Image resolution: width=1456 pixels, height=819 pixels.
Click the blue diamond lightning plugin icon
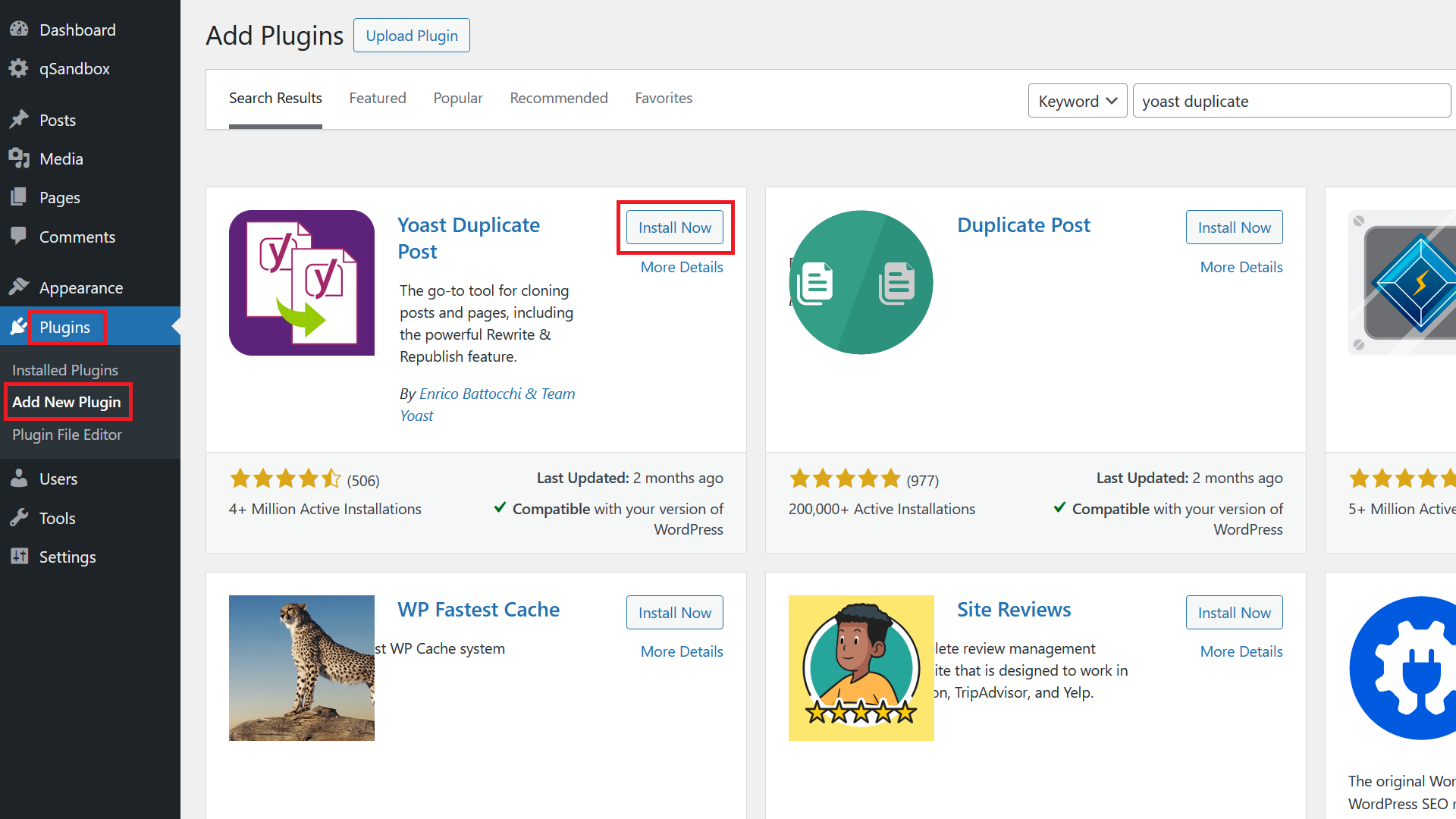(x=1403, y=283)
